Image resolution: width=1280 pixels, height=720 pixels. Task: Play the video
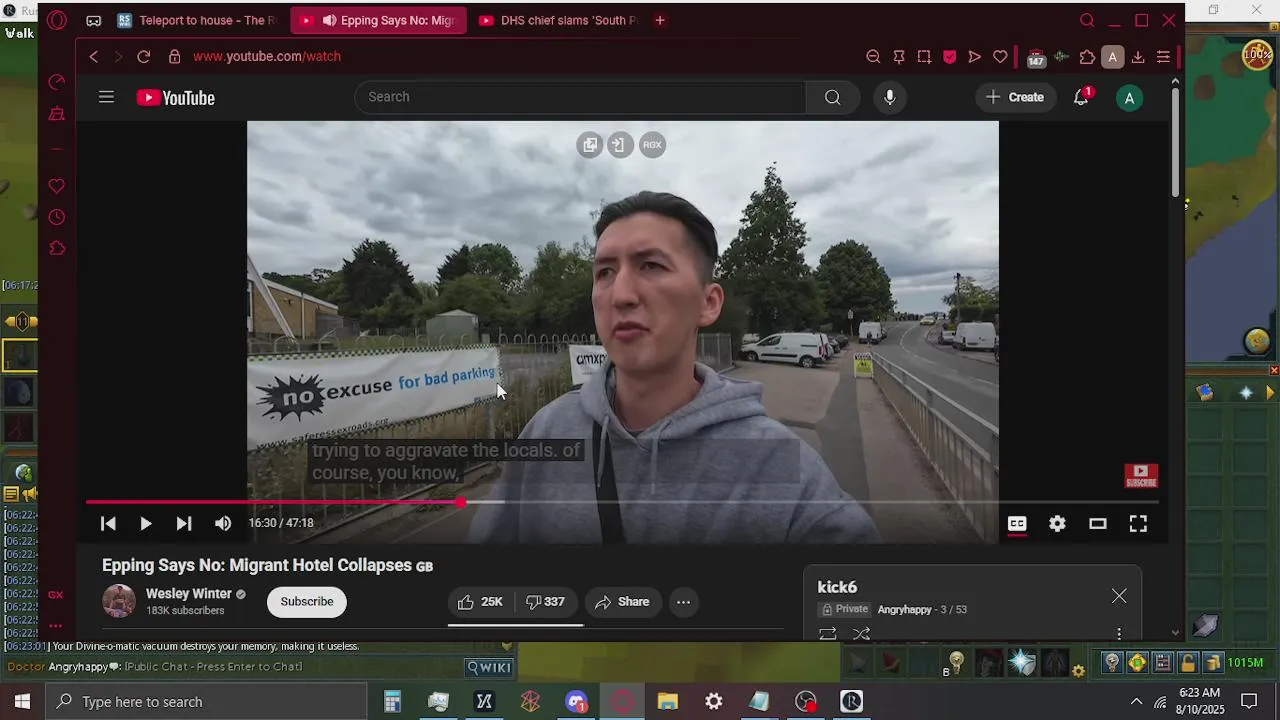[x=146, y=524]
